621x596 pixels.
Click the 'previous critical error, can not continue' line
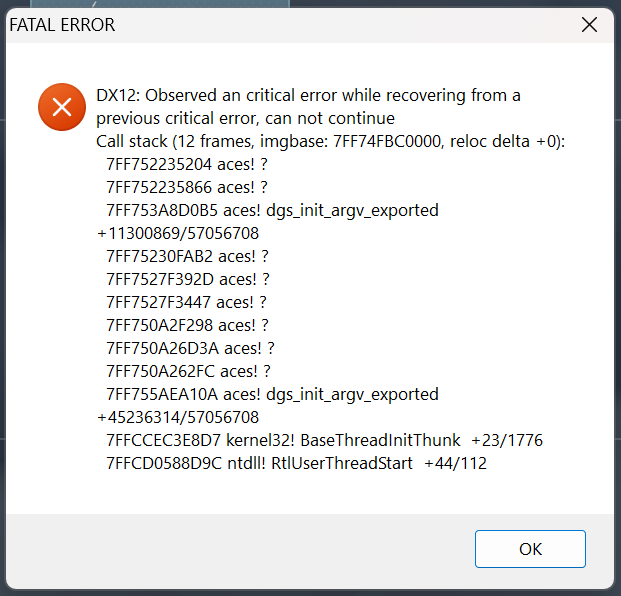[245, 119]
